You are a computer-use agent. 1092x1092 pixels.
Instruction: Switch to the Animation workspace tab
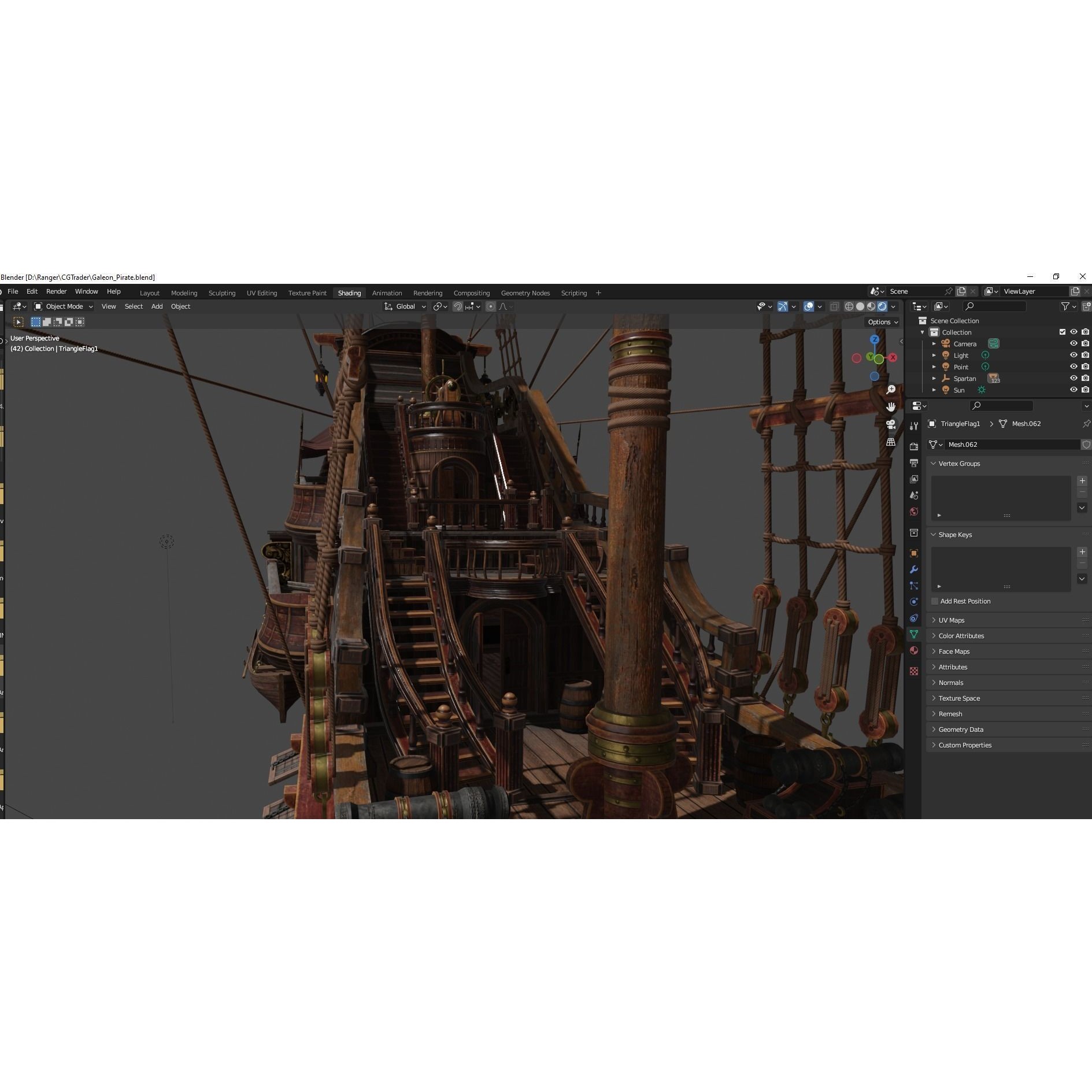[386, 293]
